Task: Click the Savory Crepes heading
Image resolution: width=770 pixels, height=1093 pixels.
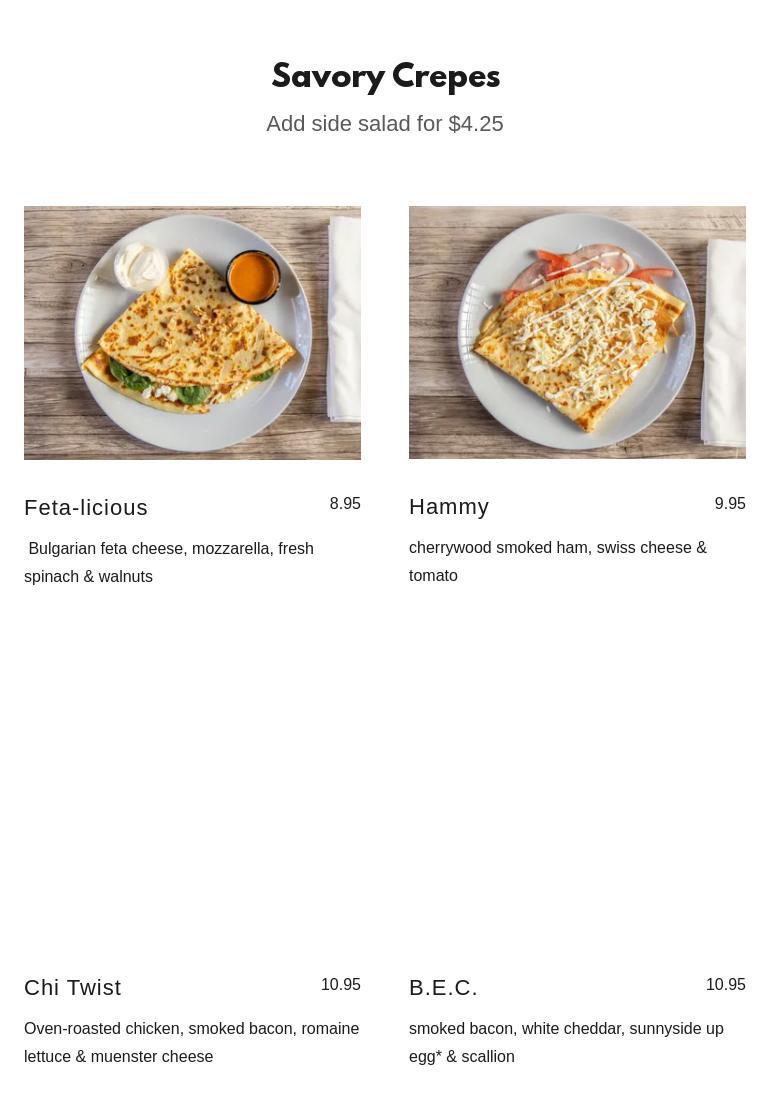Action: point(385,76)
